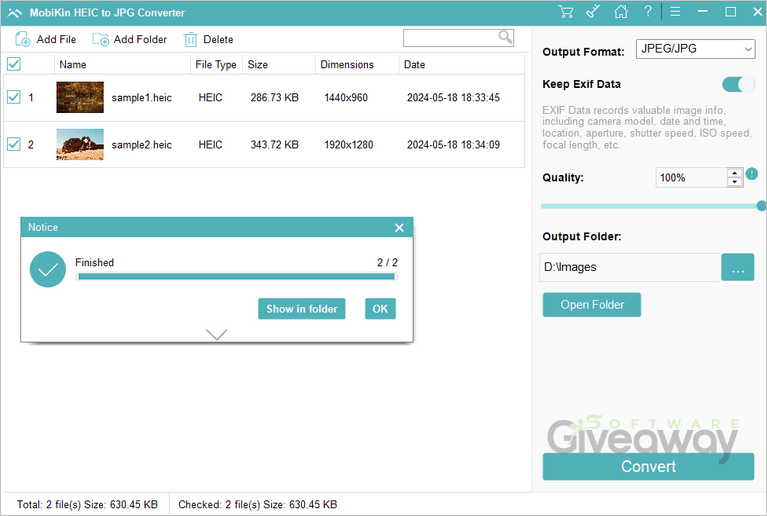Screen dimensions: 767x516
Task: Select the sample2.heic thumbnail
Action: point(80,144)
